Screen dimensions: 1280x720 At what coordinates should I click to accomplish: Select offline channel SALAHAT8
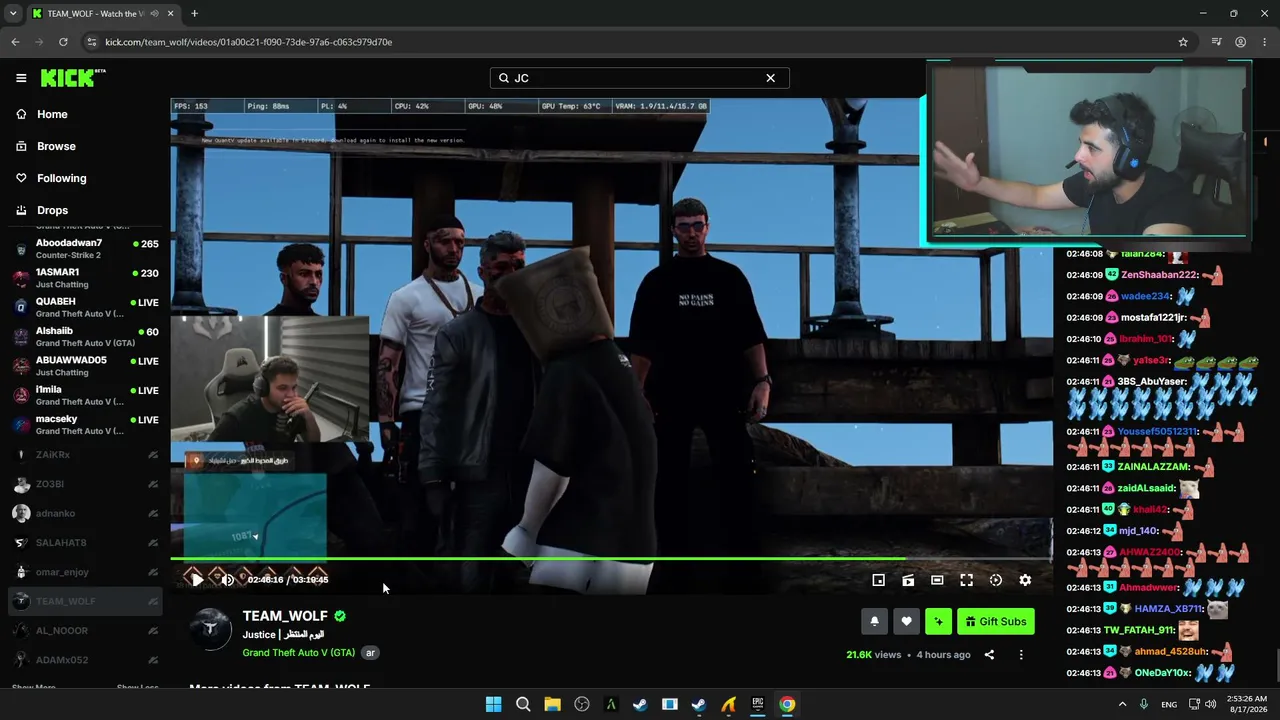[x=85, y=543]
